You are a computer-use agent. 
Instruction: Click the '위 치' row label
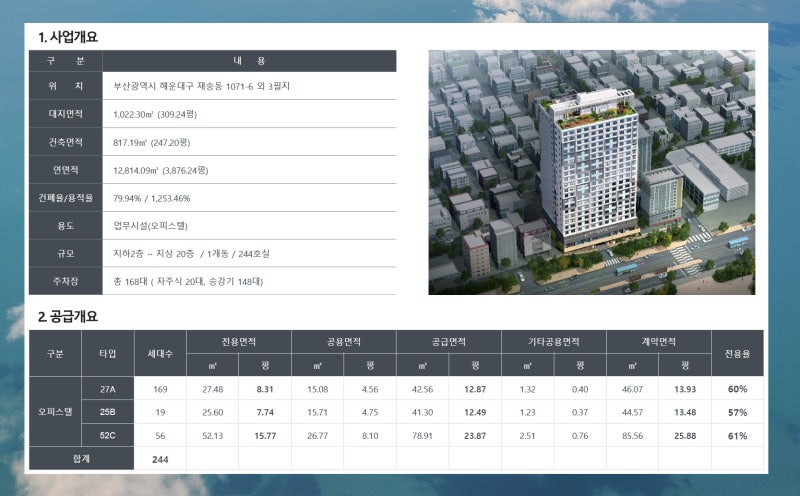(x=66, y=86)
